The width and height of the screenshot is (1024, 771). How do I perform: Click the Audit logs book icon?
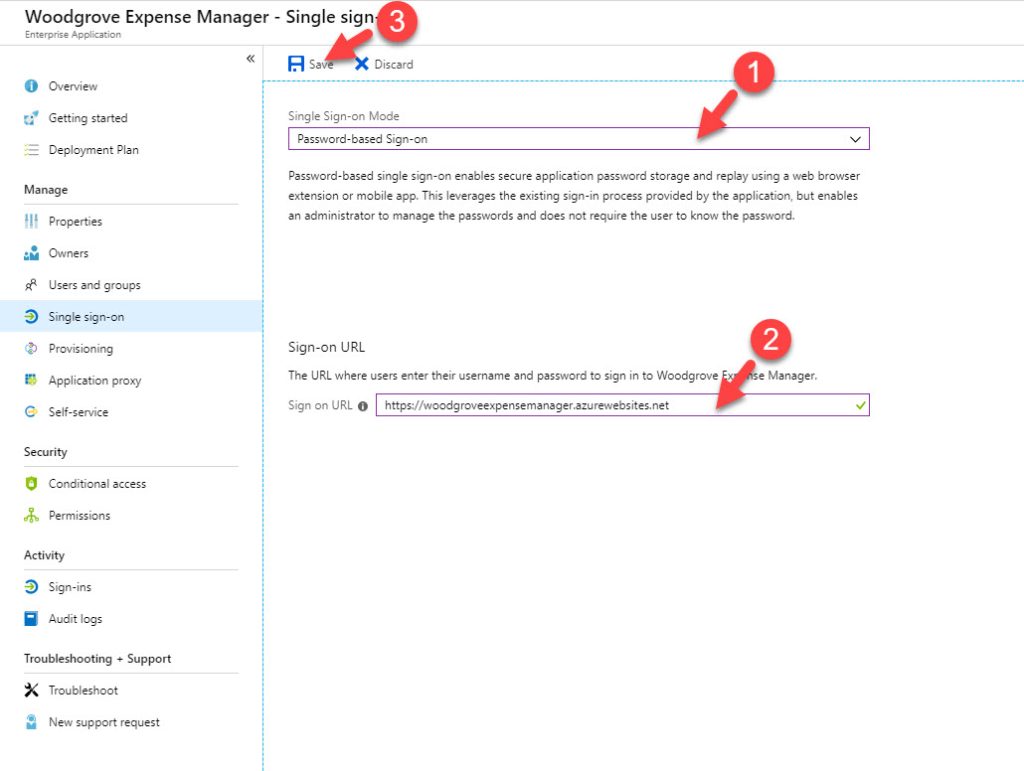pos(31,619)
